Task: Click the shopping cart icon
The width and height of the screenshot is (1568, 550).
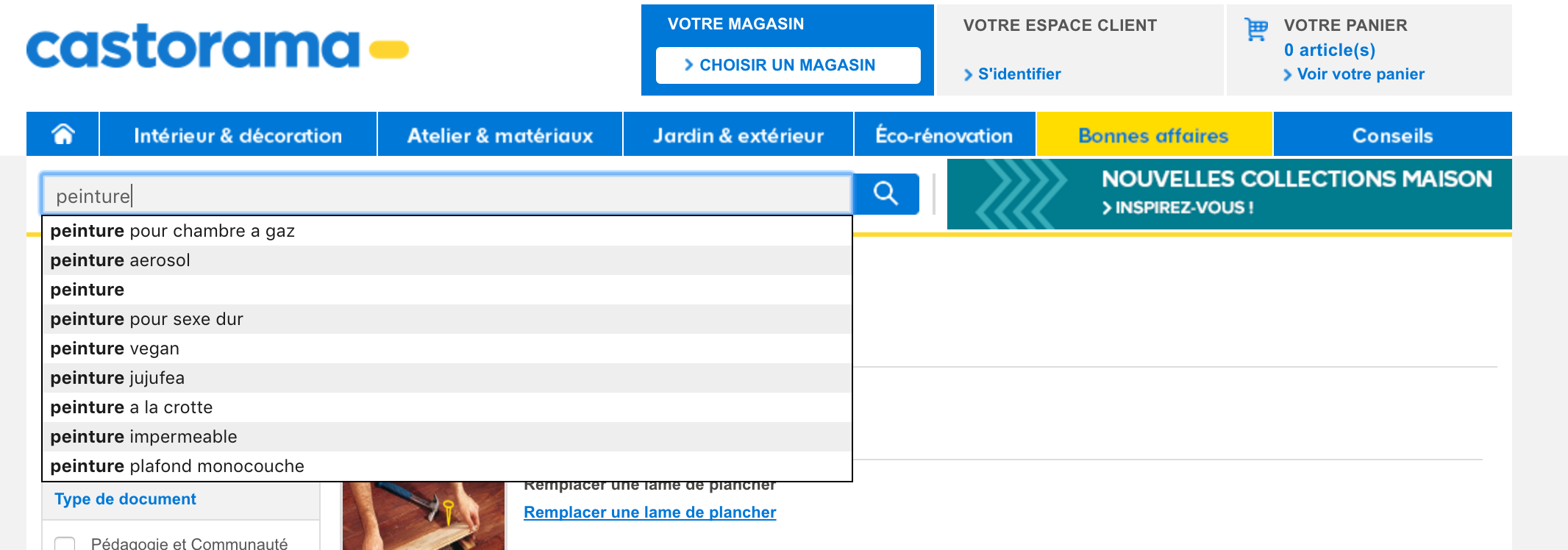Action: pos(1256,29)
